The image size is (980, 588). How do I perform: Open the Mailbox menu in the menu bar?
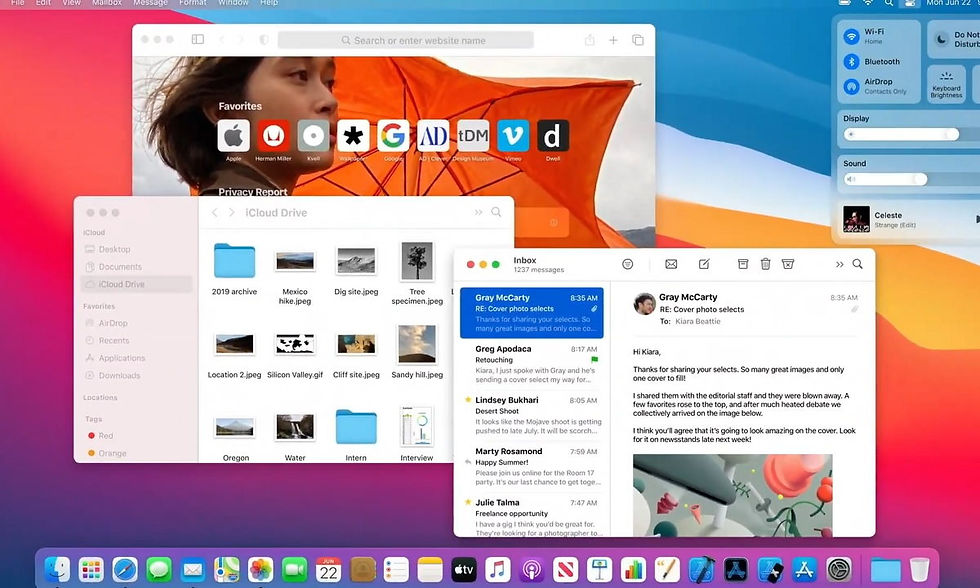(x=107, y=2)
